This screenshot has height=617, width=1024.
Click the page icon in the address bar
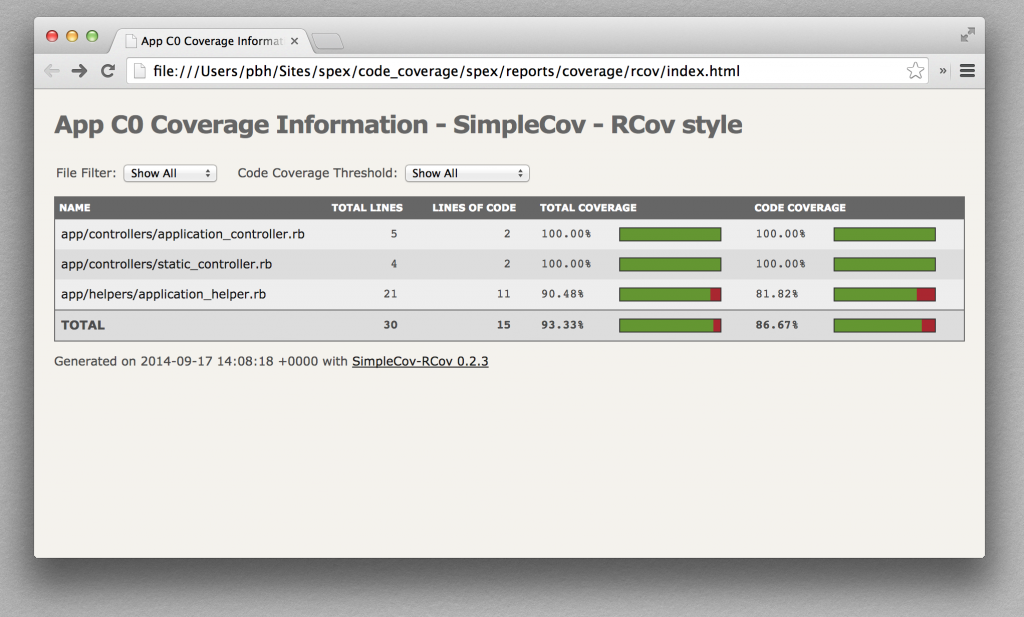pos(139,71)
